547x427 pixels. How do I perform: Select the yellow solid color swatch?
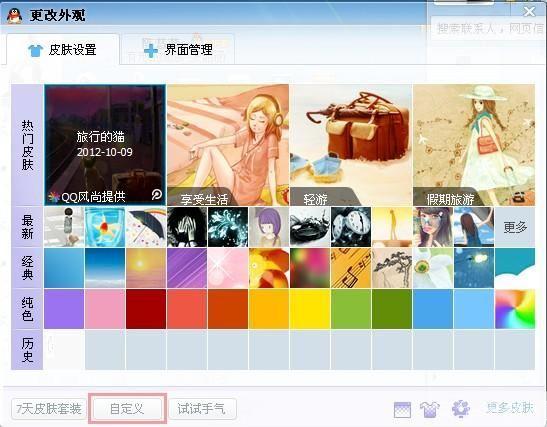click(310, 309)
